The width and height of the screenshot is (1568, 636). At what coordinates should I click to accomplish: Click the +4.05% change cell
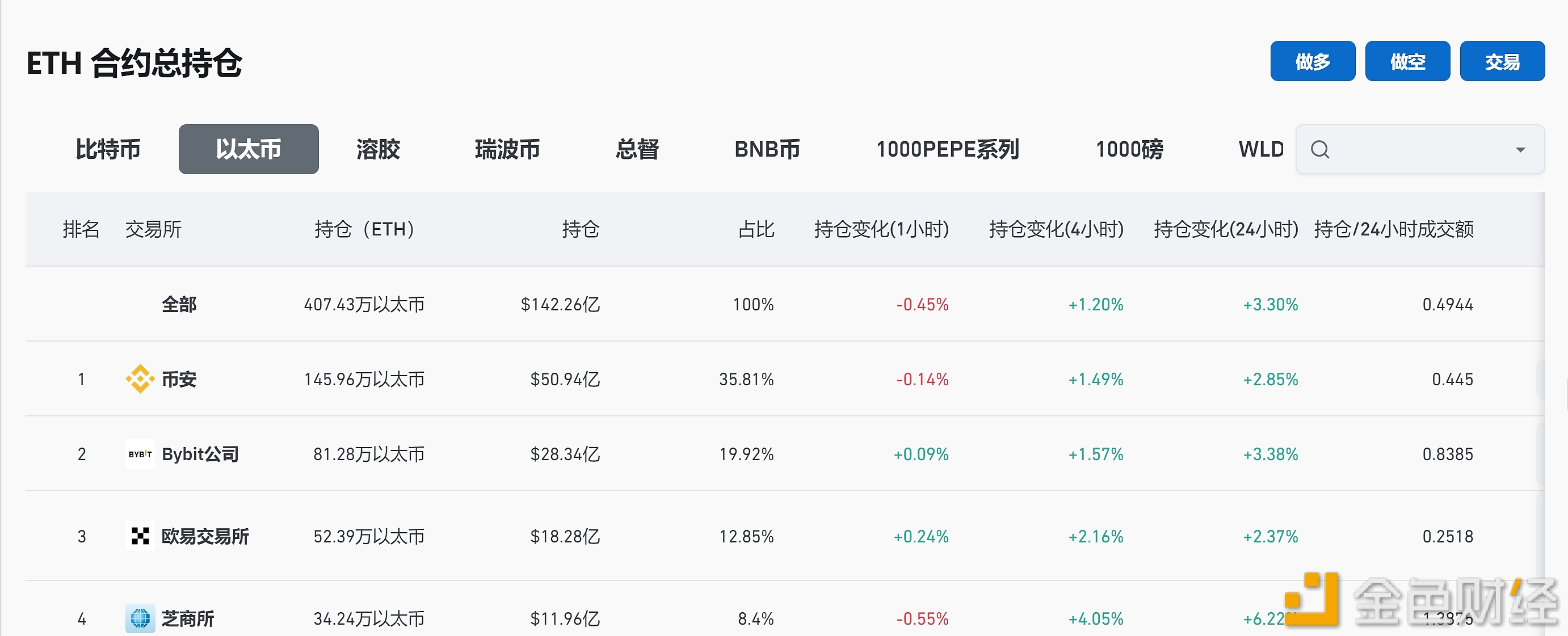[1096, 618]
